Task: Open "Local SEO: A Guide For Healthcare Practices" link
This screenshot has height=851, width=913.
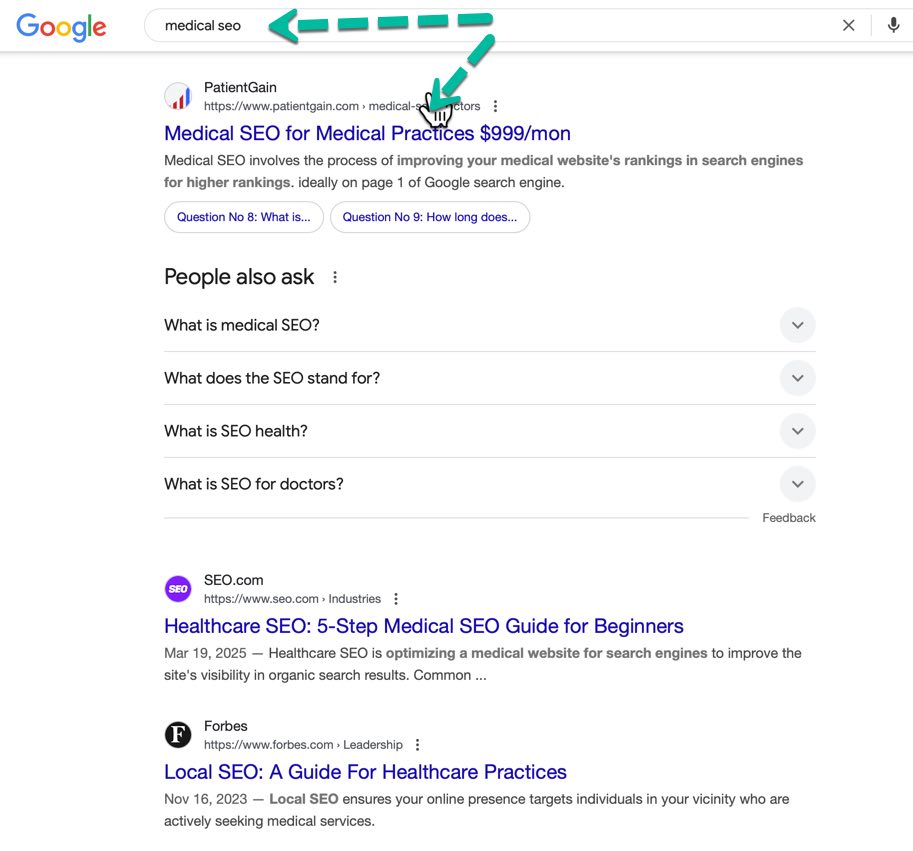Action: (365, 772)
